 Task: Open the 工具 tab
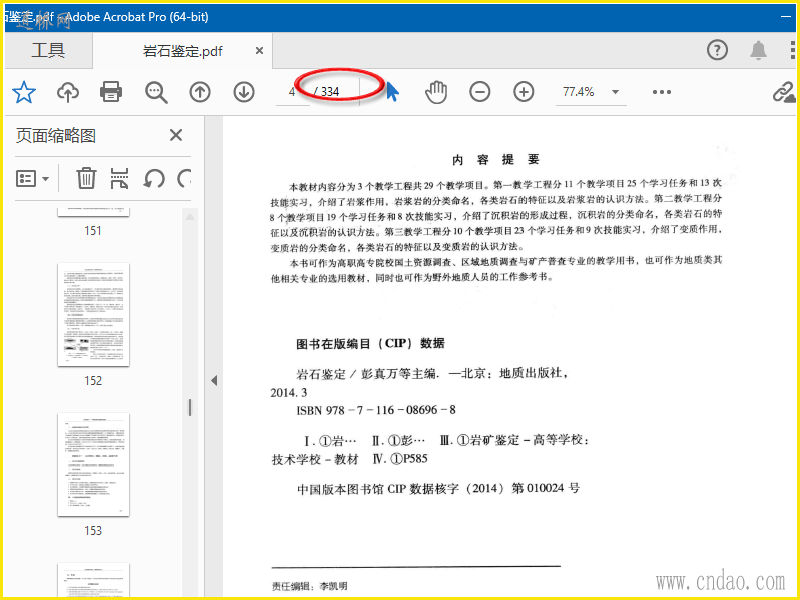pyautogui.click(x=48, y=51)
